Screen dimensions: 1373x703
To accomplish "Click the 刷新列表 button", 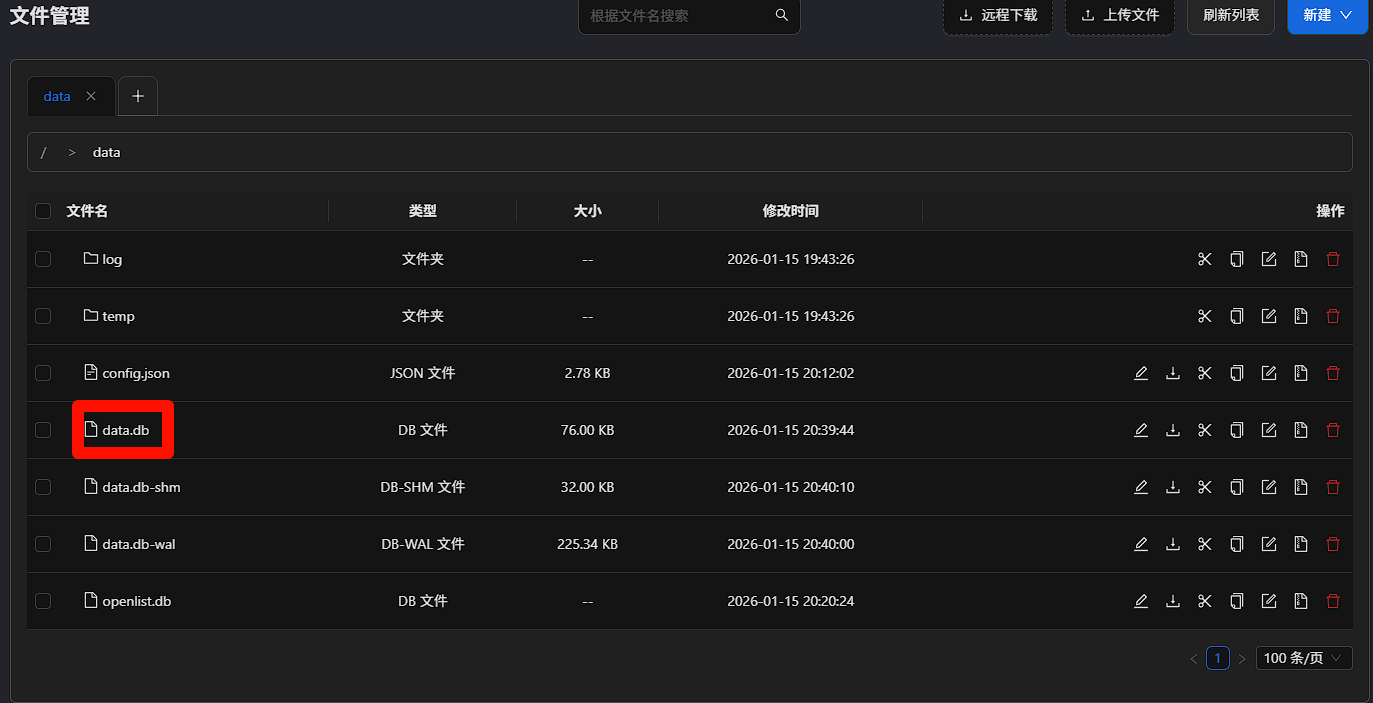I will 1231,16.
